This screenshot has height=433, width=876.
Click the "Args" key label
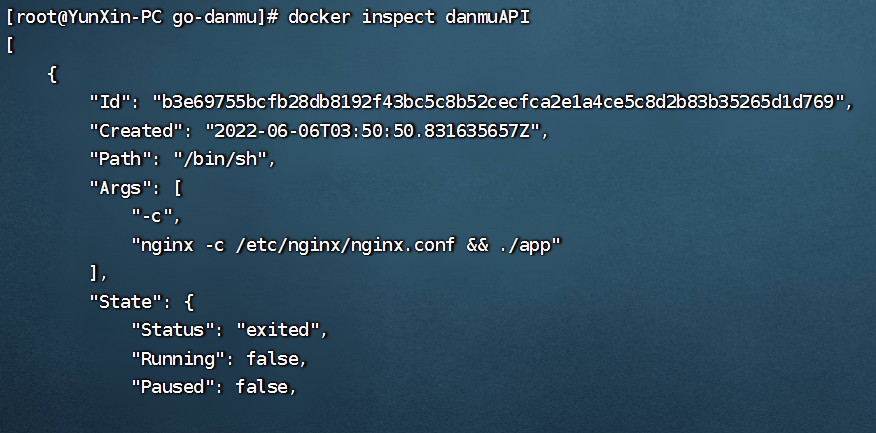point(121,187)
